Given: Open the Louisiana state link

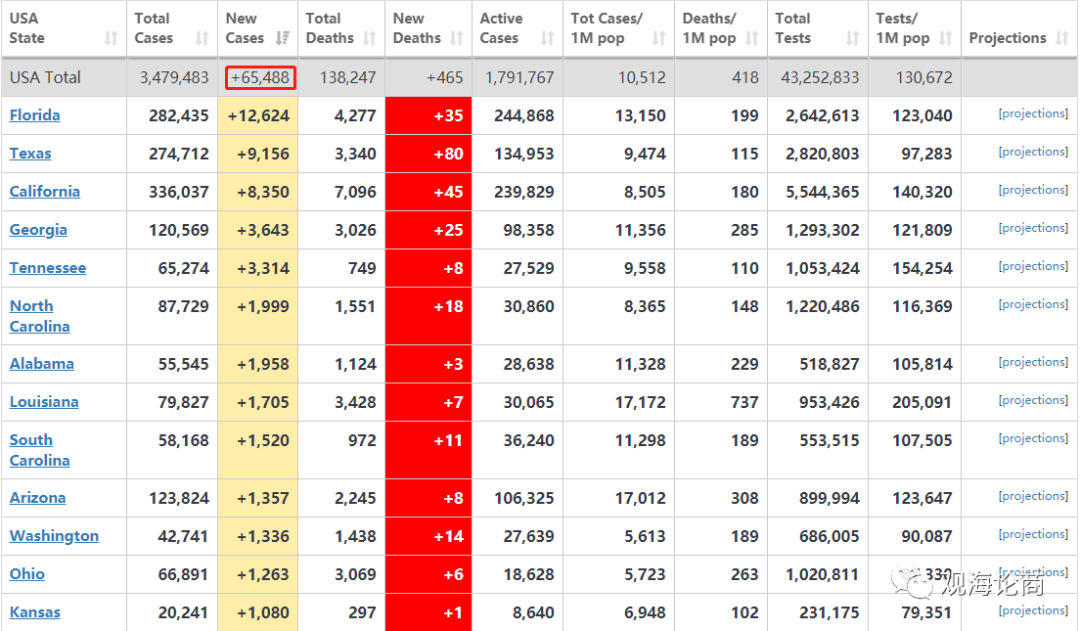Looking at the screenshot, I should pyautogui.click(x=44, y=402).
